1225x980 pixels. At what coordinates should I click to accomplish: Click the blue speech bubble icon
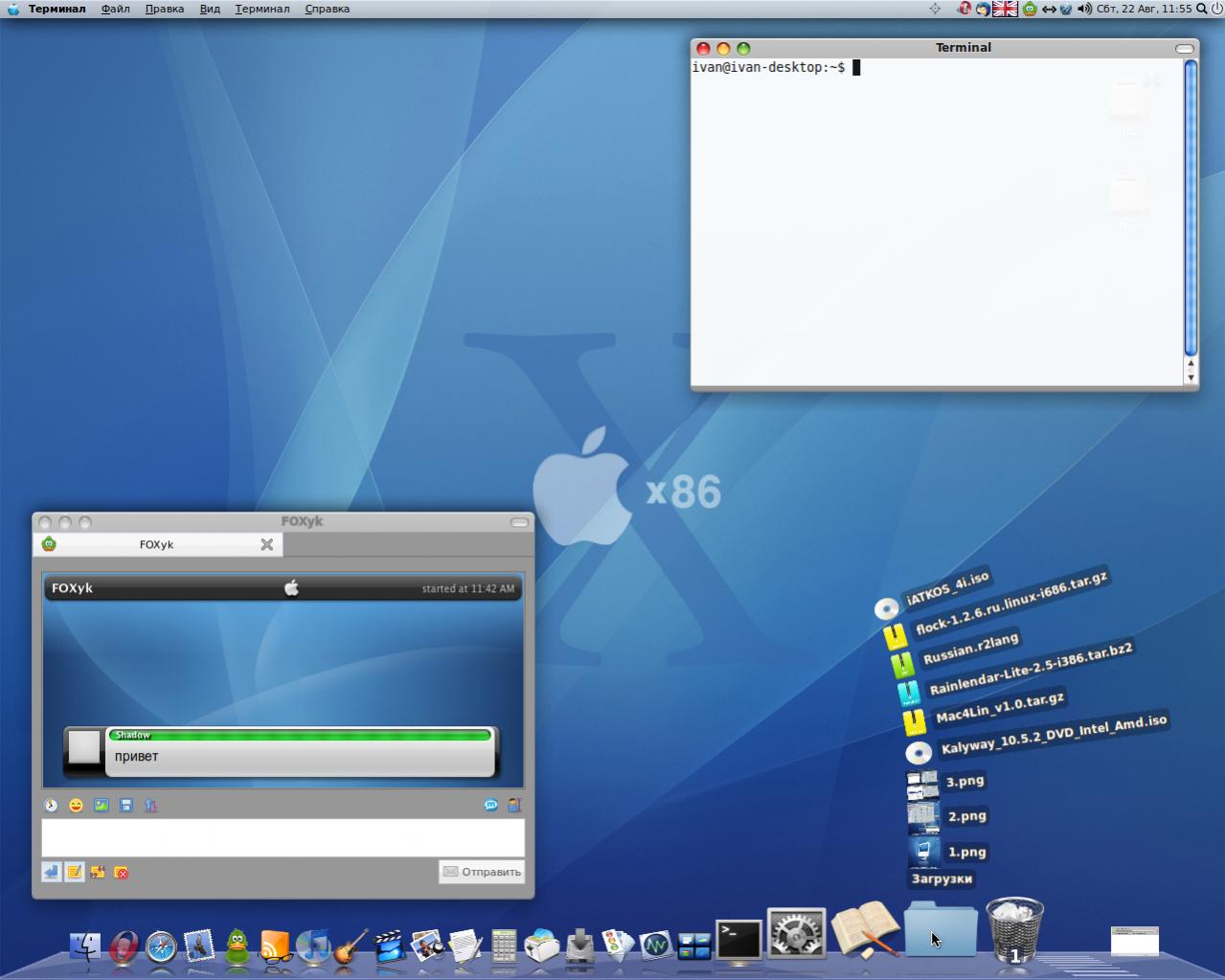[490, 806]
